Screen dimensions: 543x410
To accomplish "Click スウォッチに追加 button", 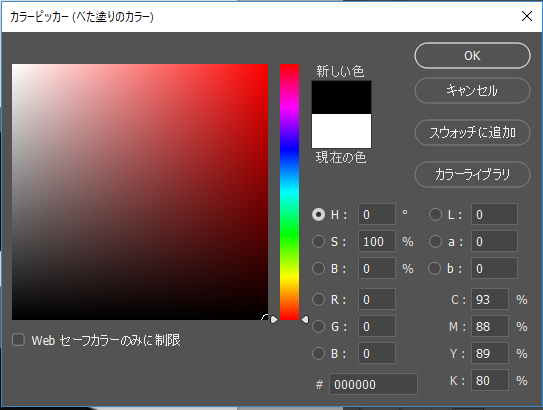I will click(472, 132).
